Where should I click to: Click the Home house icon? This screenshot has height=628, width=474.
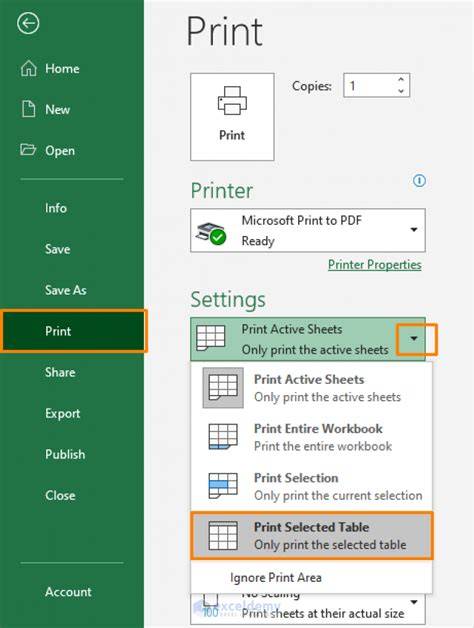(x=28, y=68)
